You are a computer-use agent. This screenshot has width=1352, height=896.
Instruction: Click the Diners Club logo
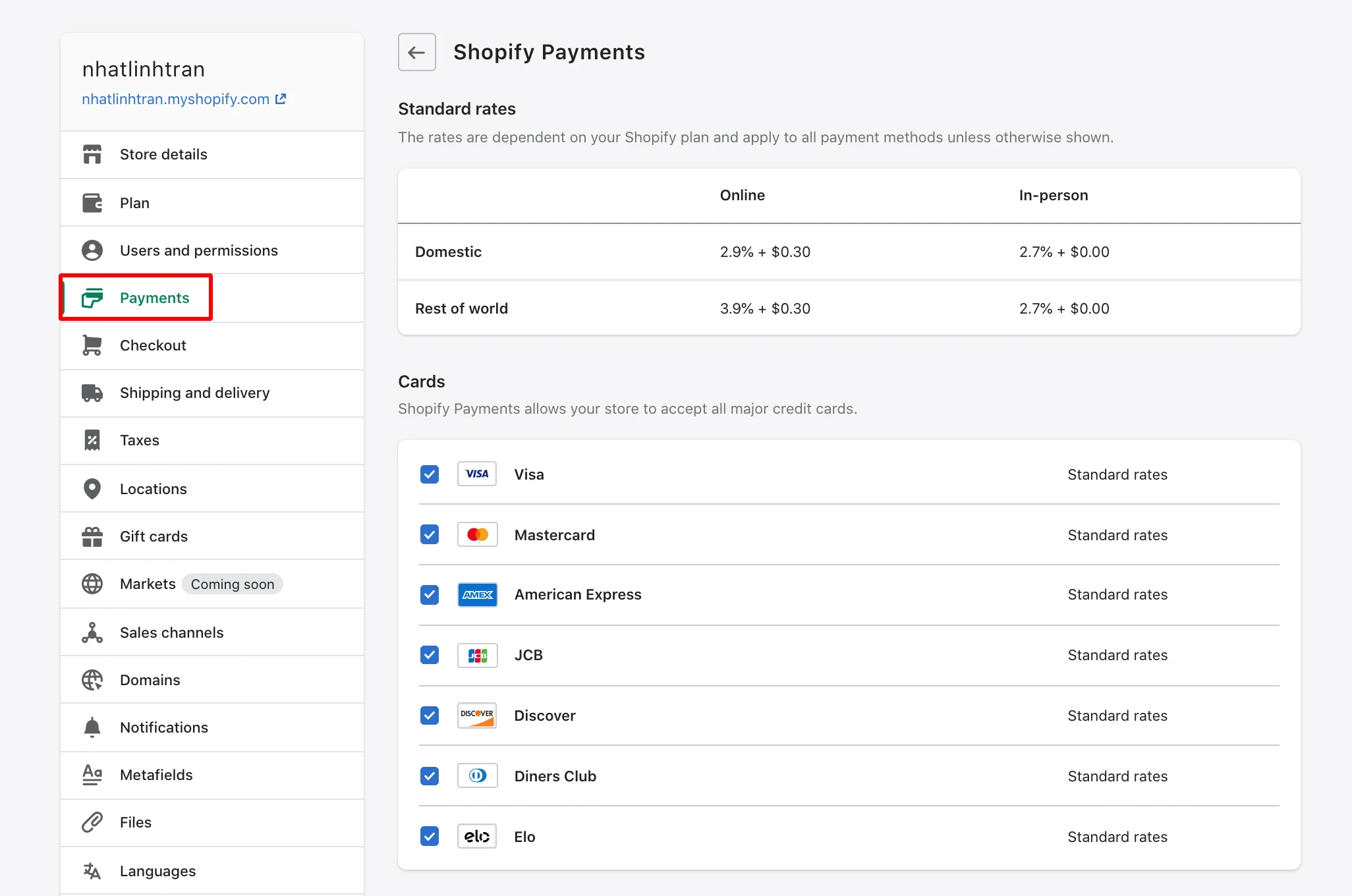coord(477,776)
